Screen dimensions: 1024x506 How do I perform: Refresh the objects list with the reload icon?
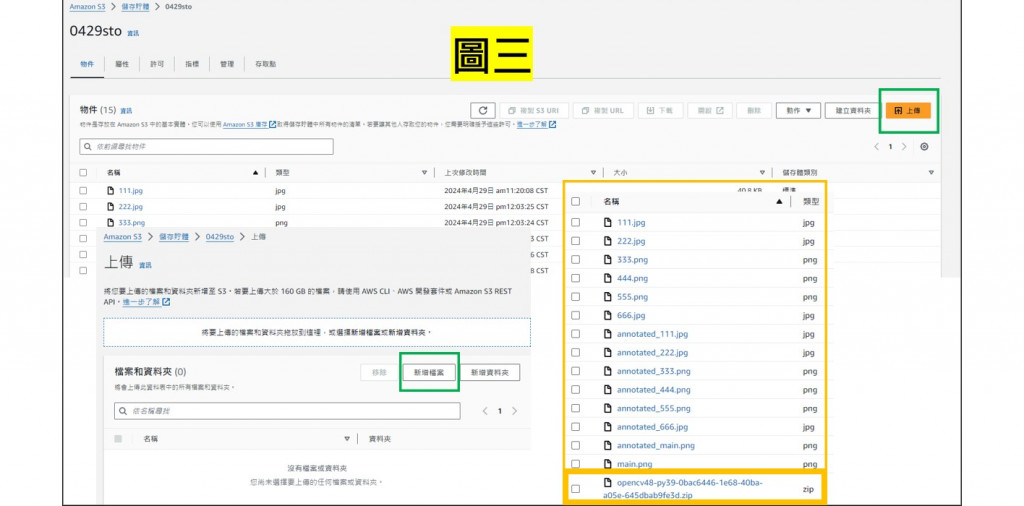pyautogui.click(x=482, y=110)
